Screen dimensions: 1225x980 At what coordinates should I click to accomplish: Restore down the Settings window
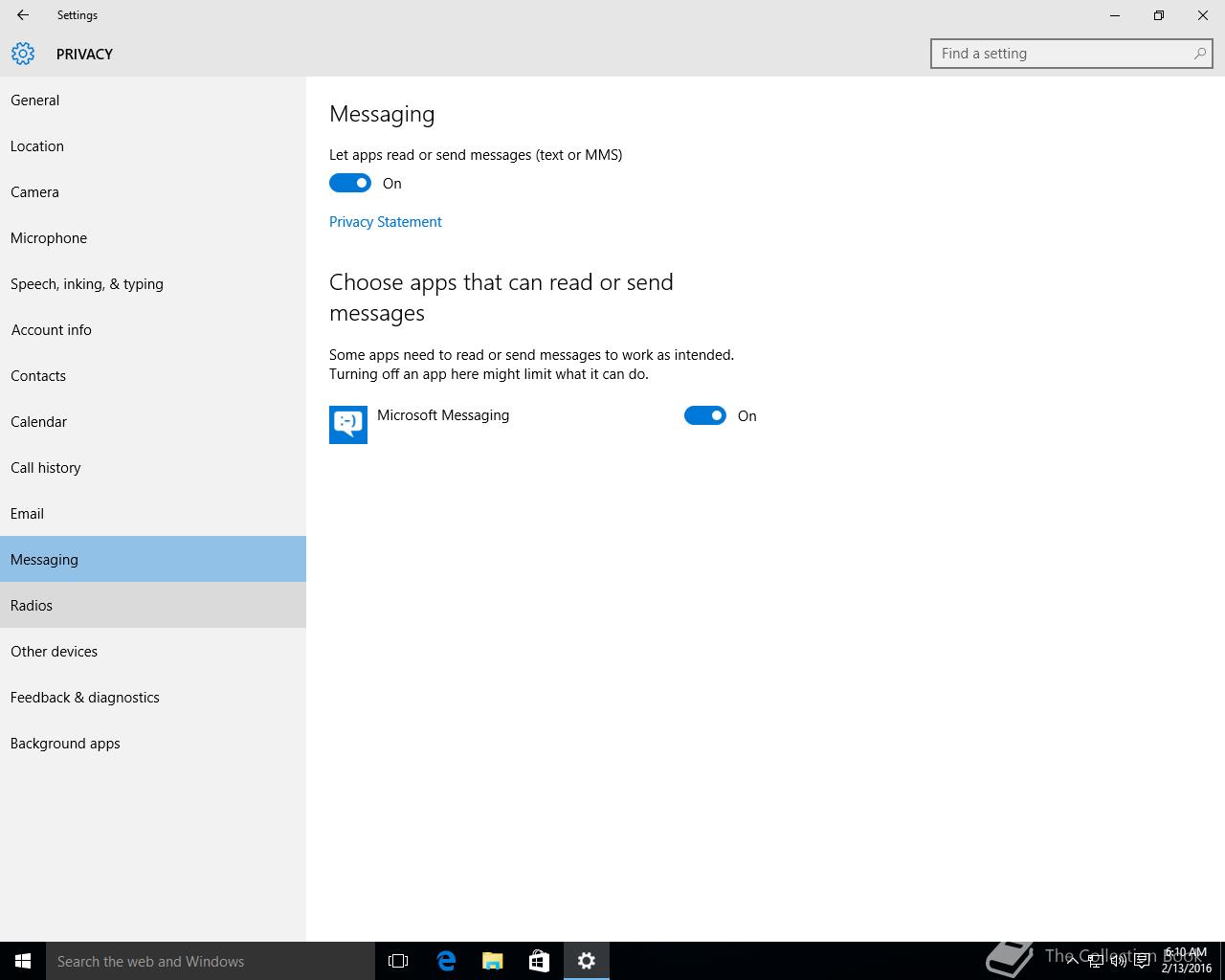click(1159, 15)
